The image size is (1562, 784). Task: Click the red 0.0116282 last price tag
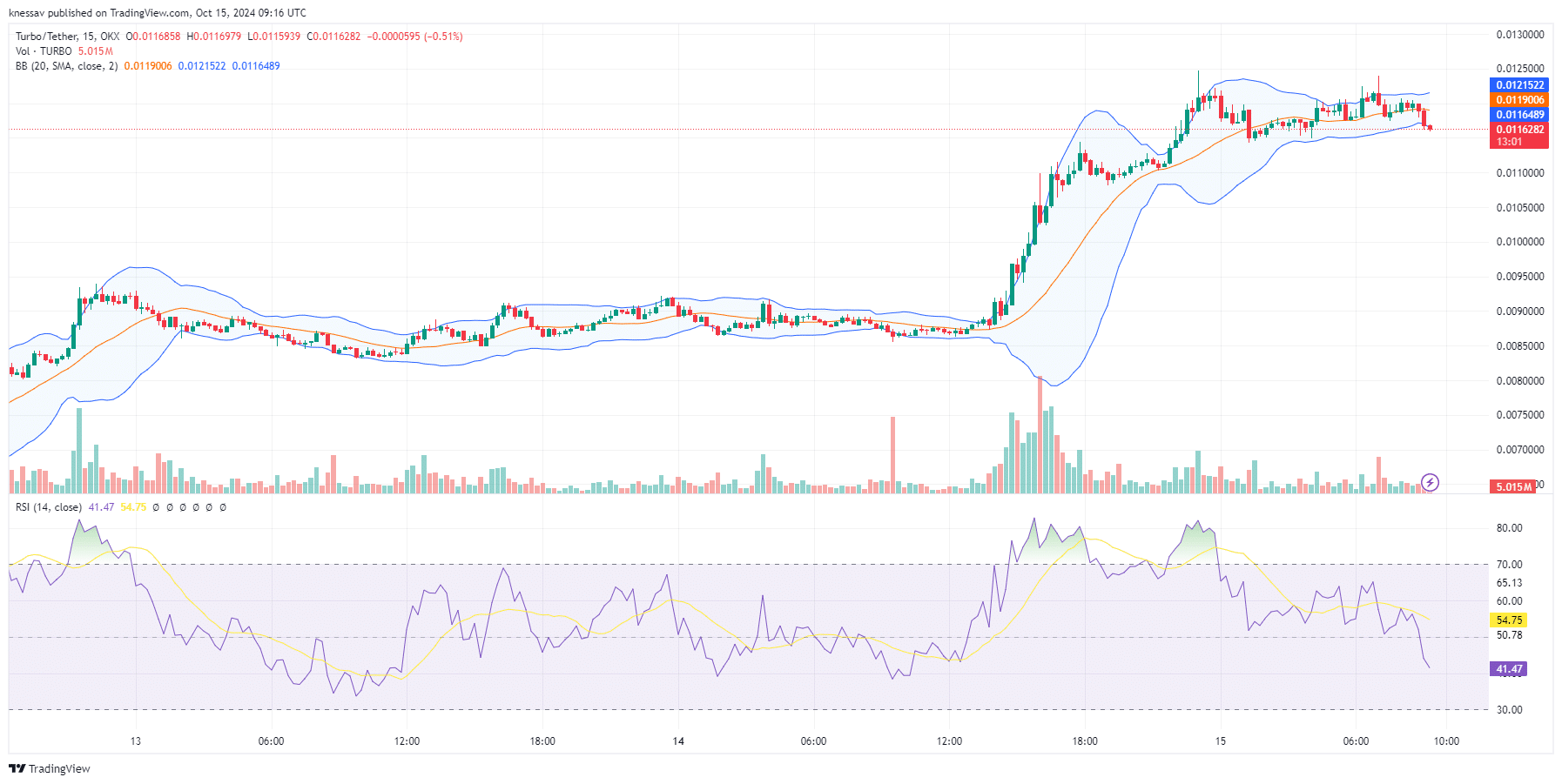click(1519, 130)
